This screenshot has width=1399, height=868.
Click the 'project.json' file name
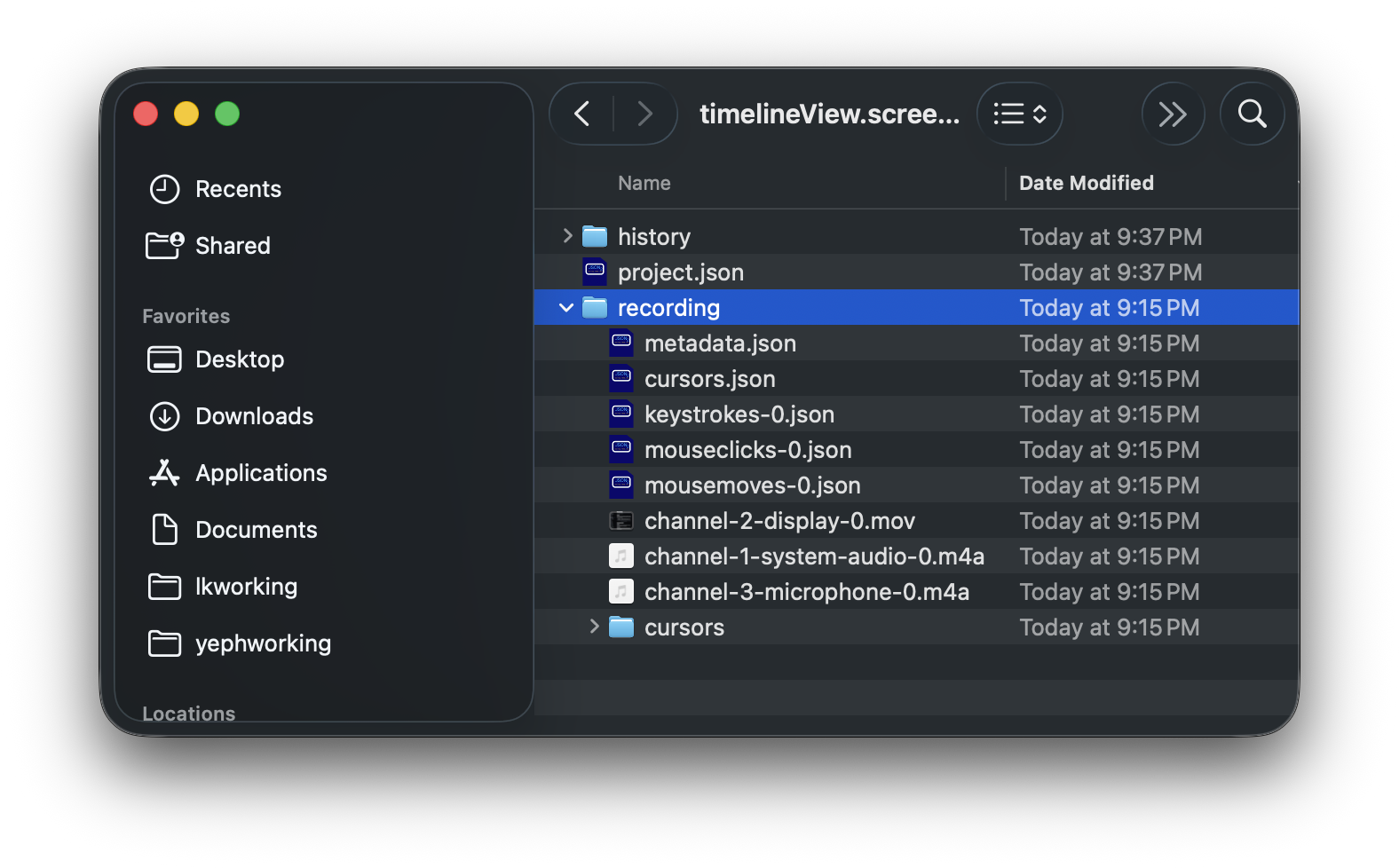[x=681, y=272]
